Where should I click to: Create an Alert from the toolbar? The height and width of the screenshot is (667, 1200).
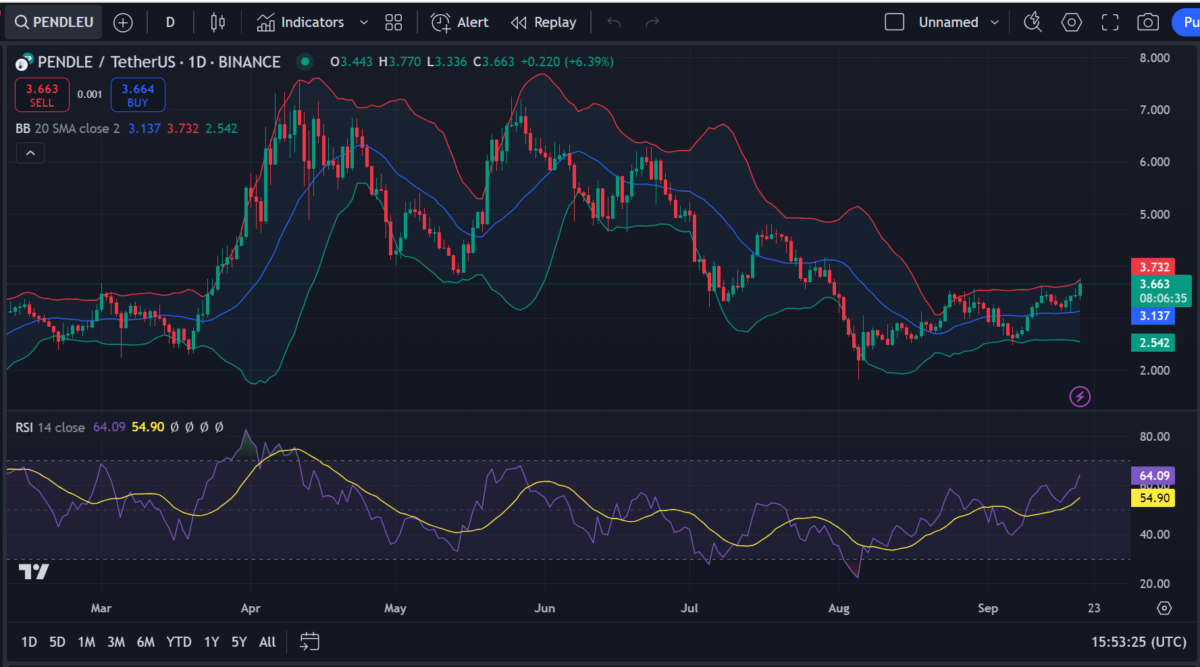click(x=459, y=22)
